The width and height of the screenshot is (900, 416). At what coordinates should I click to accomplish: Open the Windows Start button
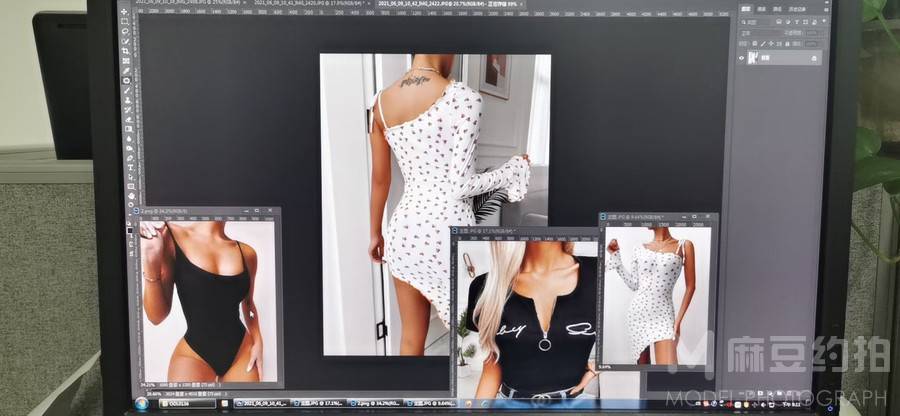click(142, 403)
